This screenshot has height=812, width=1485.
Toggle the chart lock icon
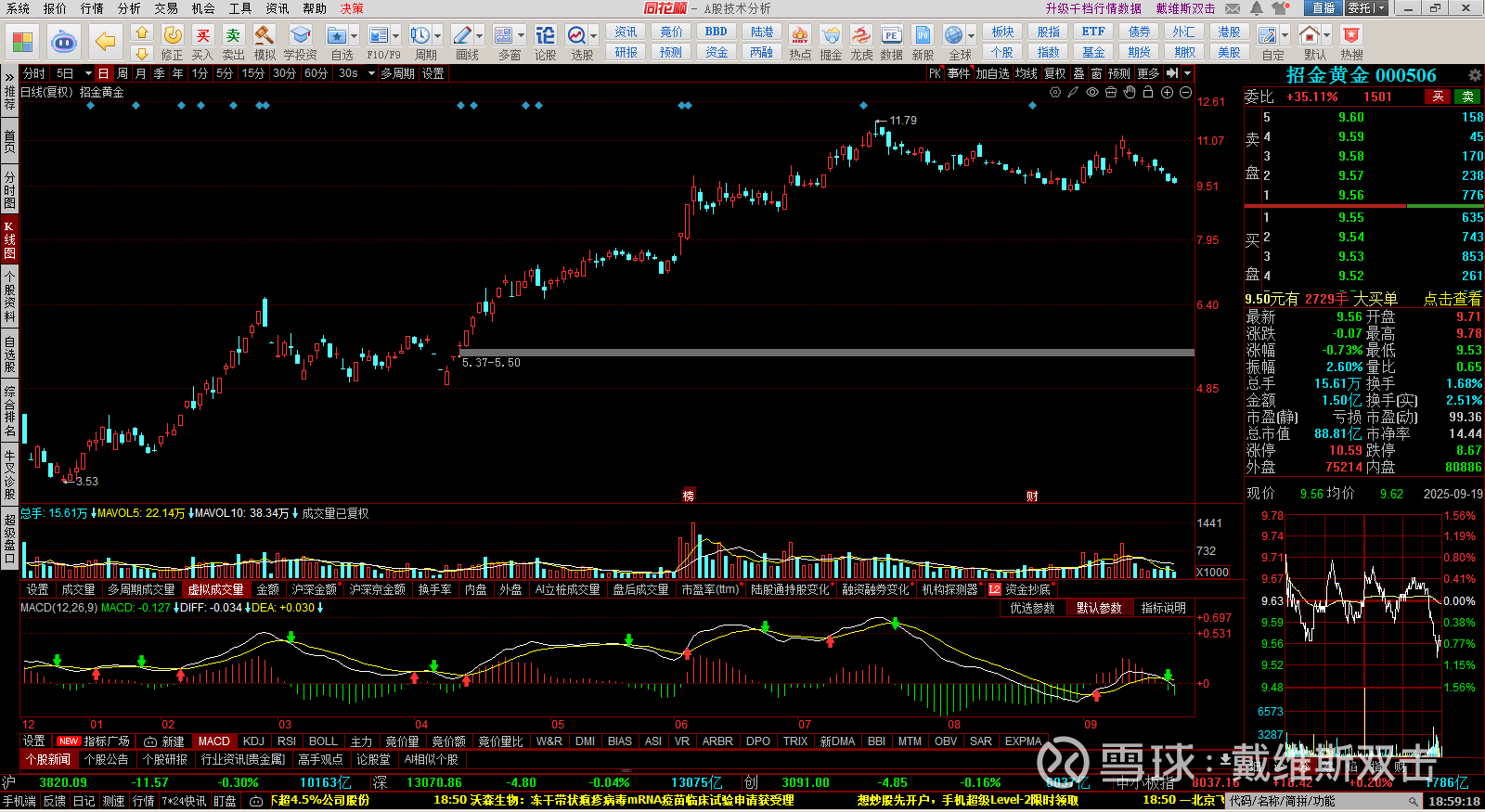1148,92
